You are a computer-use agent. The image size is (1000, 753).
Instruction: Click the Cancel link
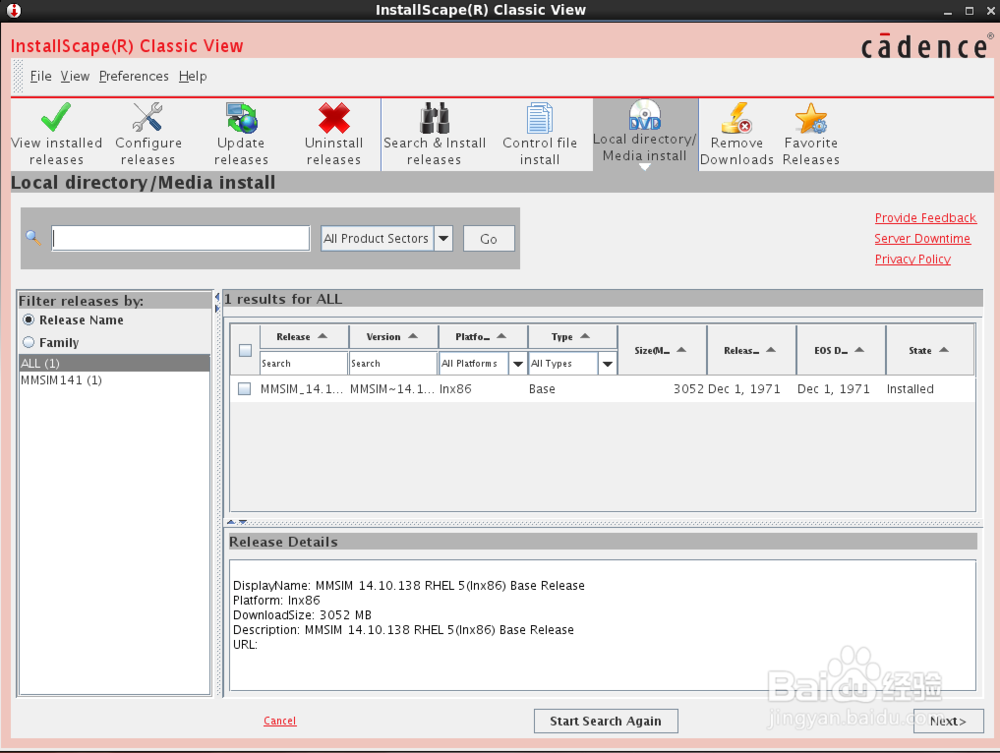(x=279, y=720)
